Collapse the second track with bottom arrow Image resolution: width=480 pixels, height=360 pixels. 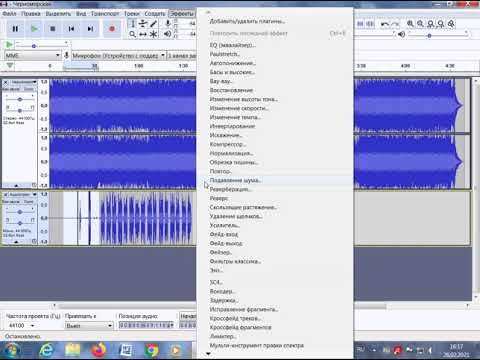16,242
